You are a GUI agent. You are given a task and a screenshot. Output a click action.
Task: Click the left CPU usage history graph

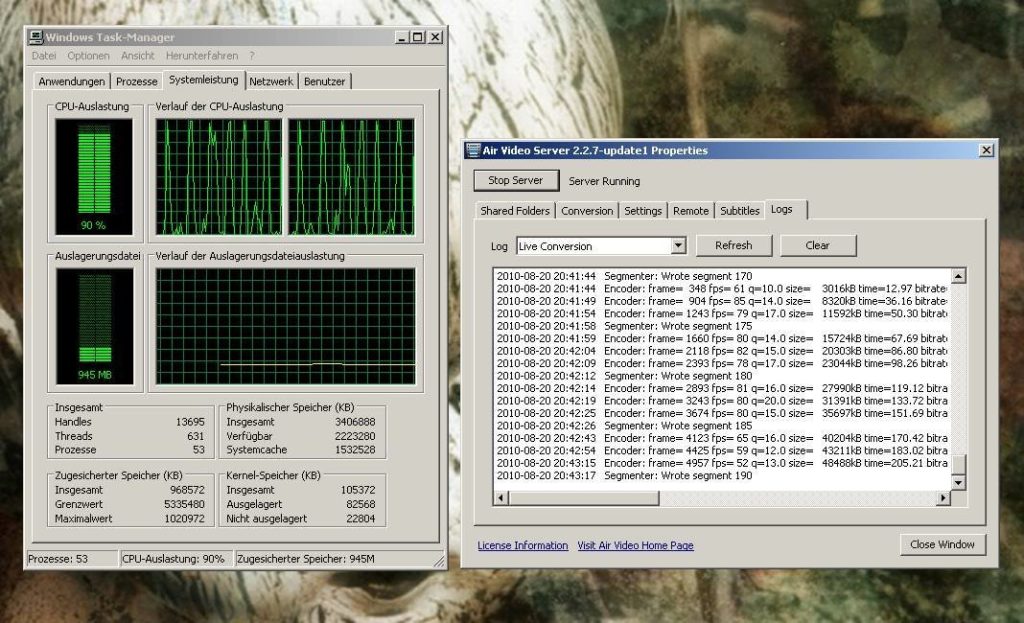219,176
